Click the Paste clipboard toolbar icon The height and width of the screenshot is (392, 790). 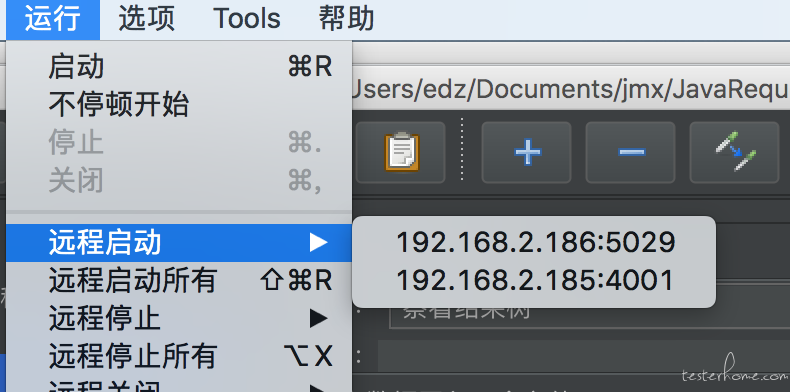401,152
